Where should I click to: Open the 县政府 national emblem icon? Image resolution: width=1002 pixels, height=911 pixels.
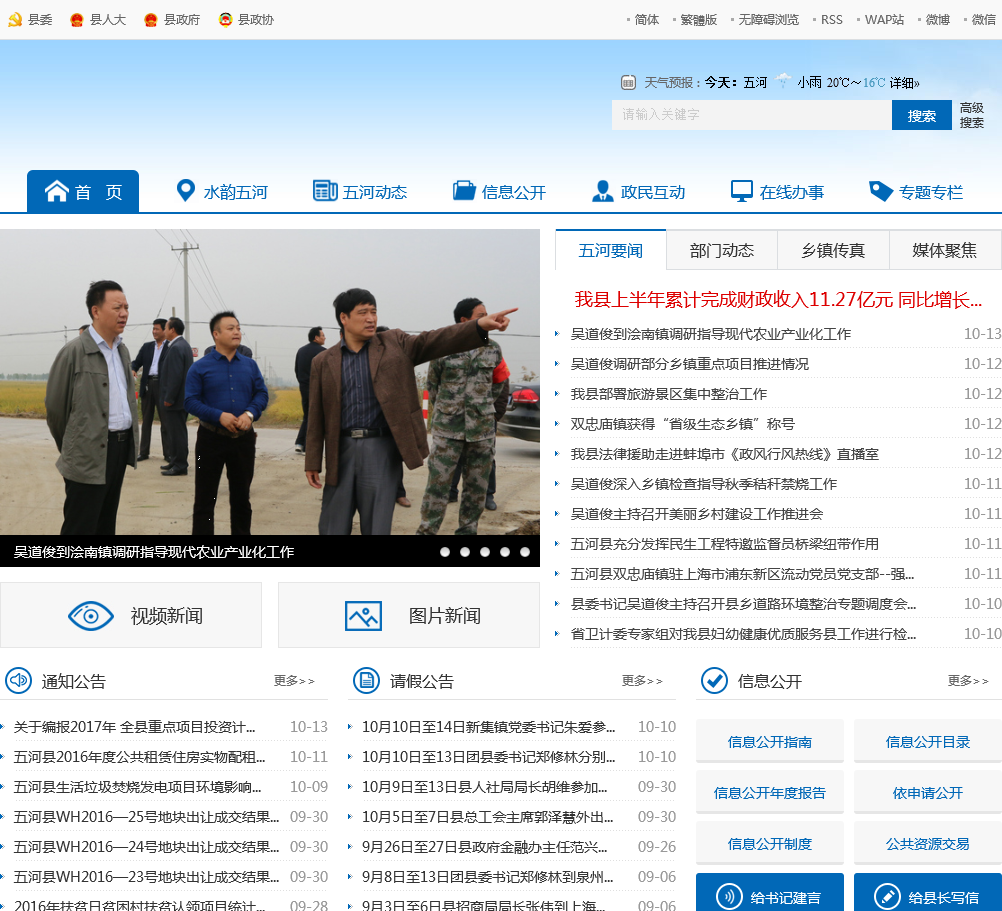[150, 20]
